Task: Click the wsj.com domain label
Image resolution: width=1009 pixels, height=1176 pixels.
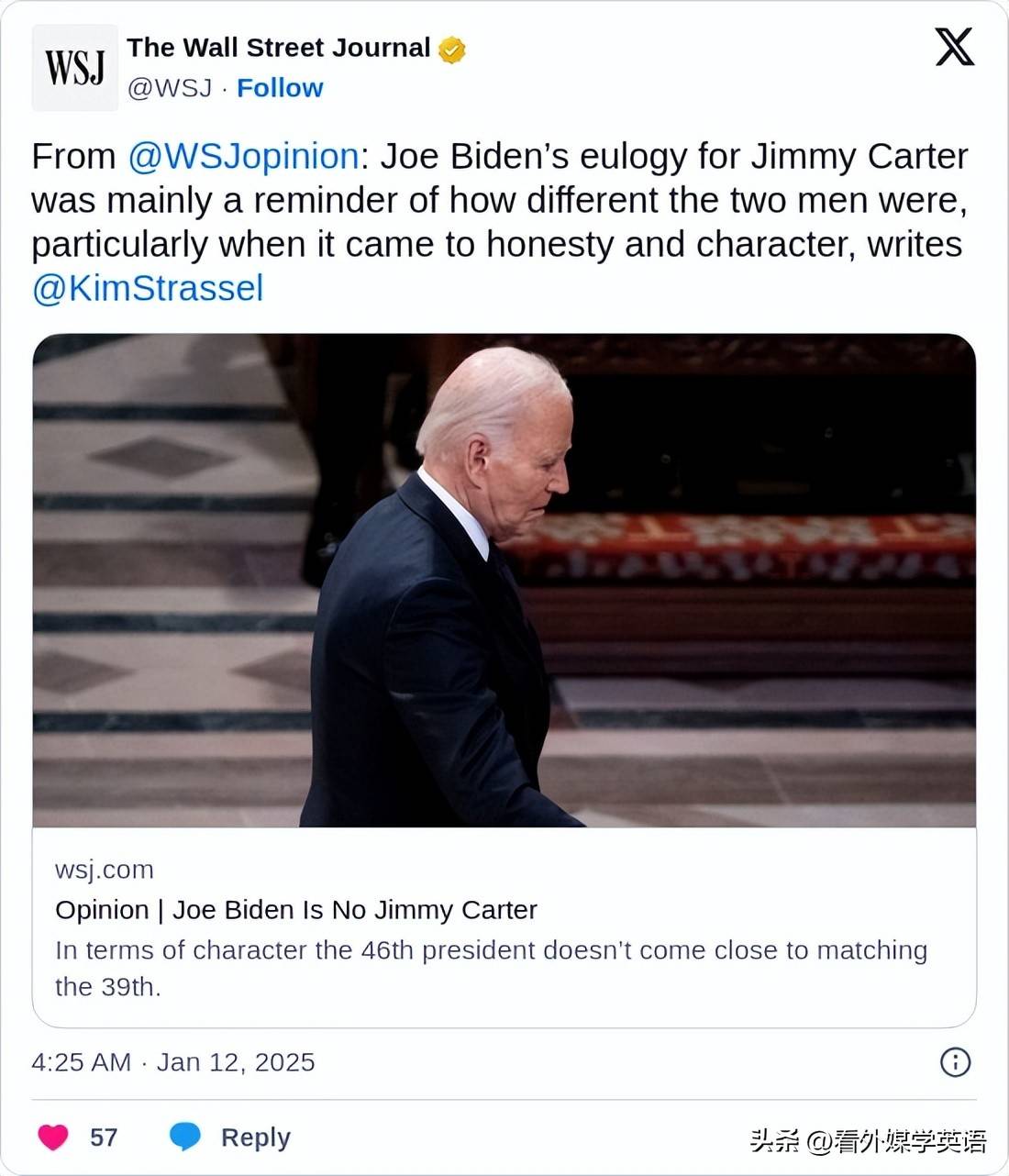Action: click(x=105, y=870)
